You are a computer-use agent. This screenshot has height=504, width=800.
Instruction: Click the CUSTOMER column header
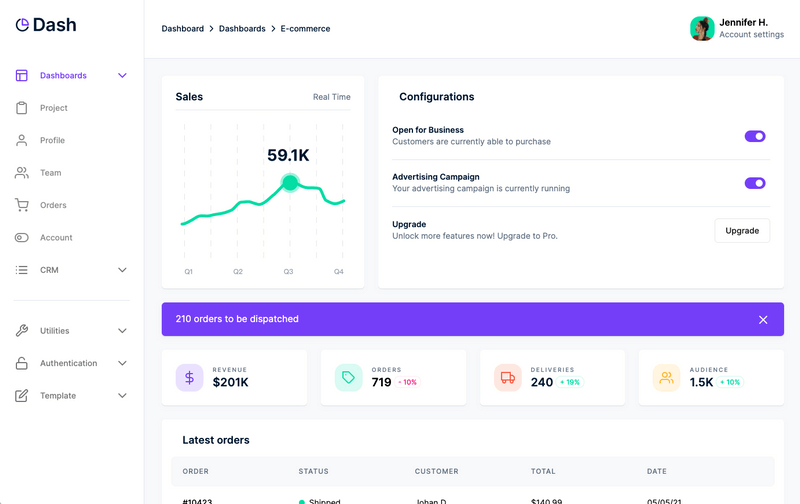point(437,471)
